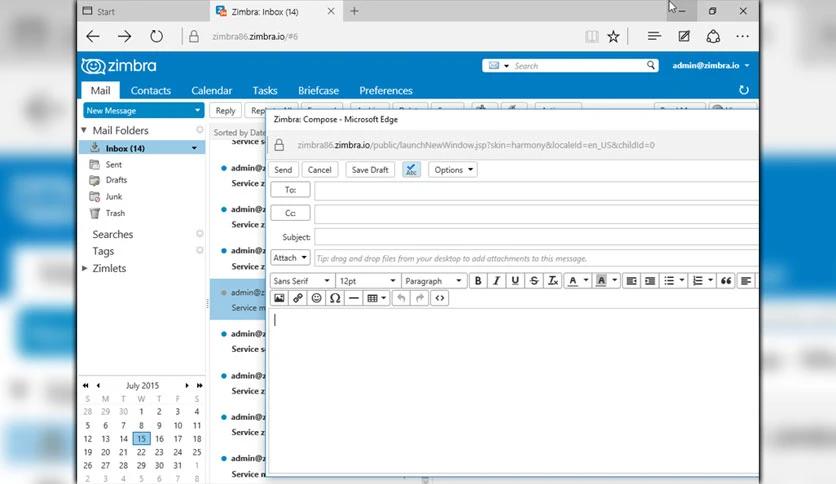Insert a special character with the Omega icon

point(335,298)
